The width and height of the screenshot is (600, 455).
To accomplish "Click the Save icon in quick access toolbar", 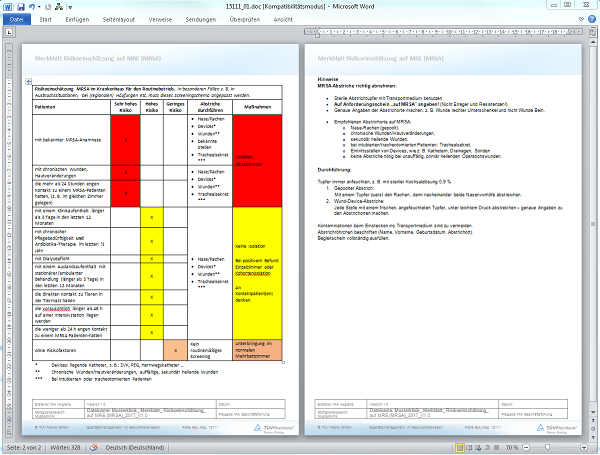I will pos(21,6).
